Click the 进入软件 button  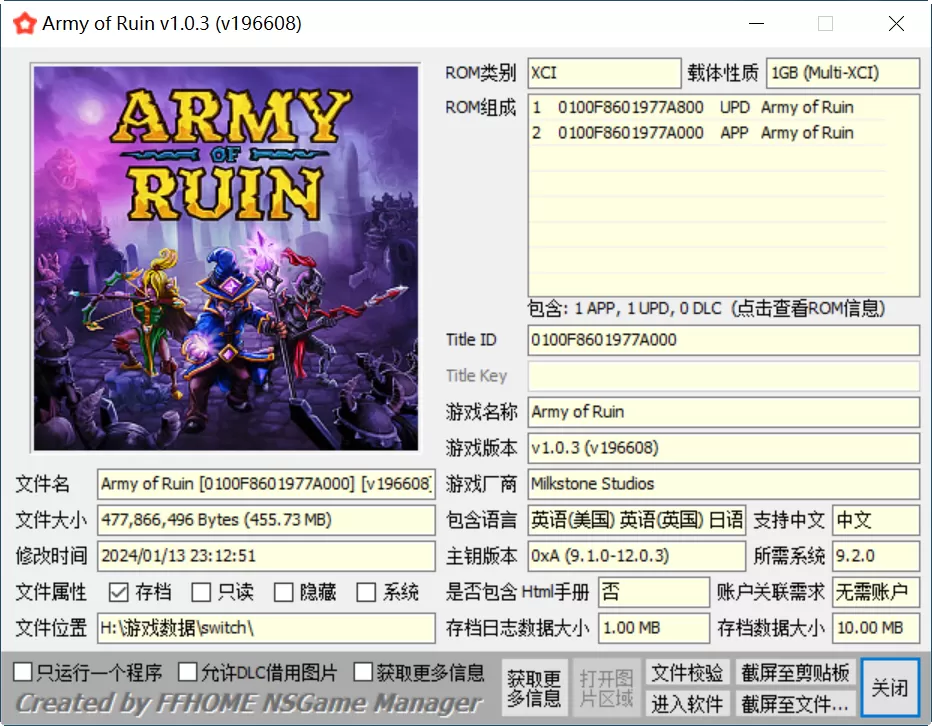click(687, 704)
